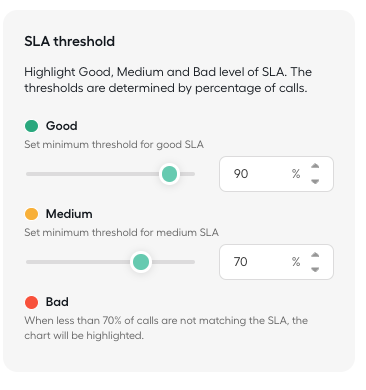This screenshot has width=366, height=390.
Task: Click the Good slider track right of the handle
Action: pyautogui.click(x=188, y=174)
